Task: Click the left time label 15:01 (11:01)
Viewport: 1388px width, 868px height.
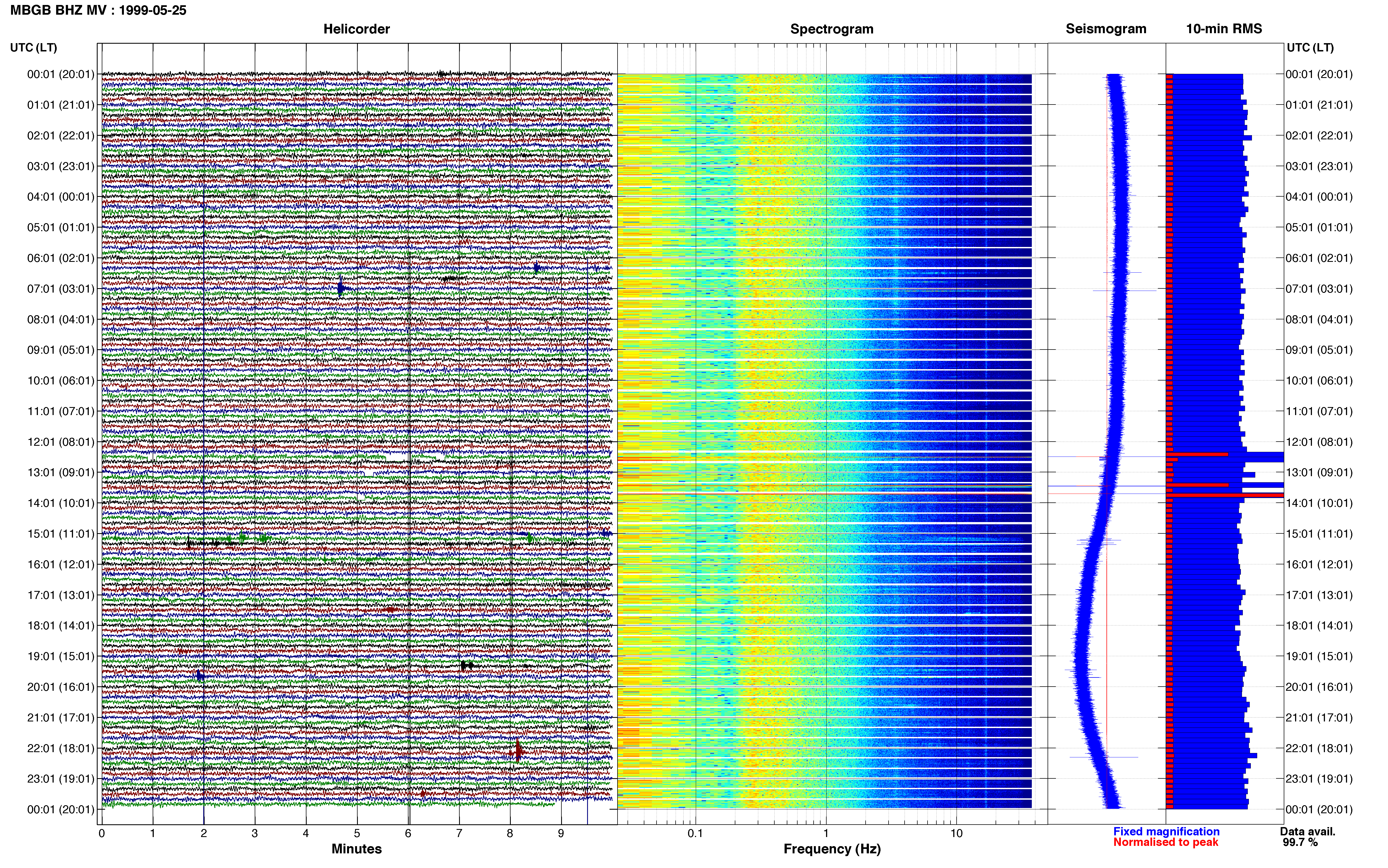Action: (x=60, y=534)
